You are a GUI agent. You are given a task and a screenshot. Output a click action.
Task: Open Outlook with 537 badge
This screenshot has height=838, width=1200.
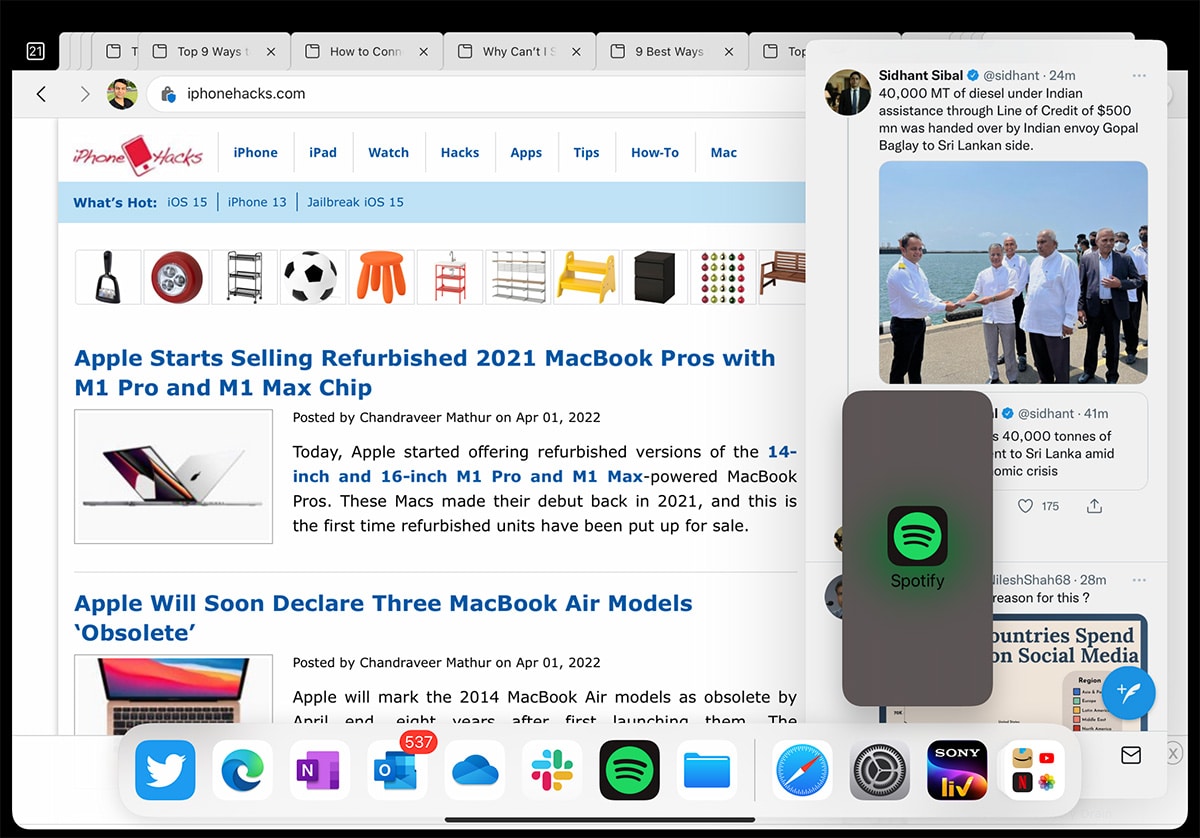point(397,770)
